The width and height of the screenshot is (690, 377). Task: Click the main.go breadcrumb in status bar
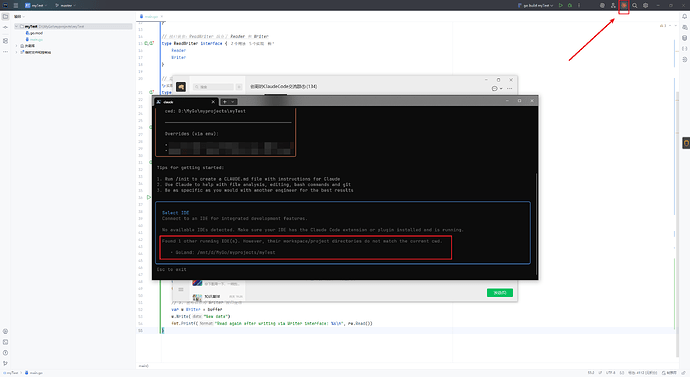coord(34,373)
